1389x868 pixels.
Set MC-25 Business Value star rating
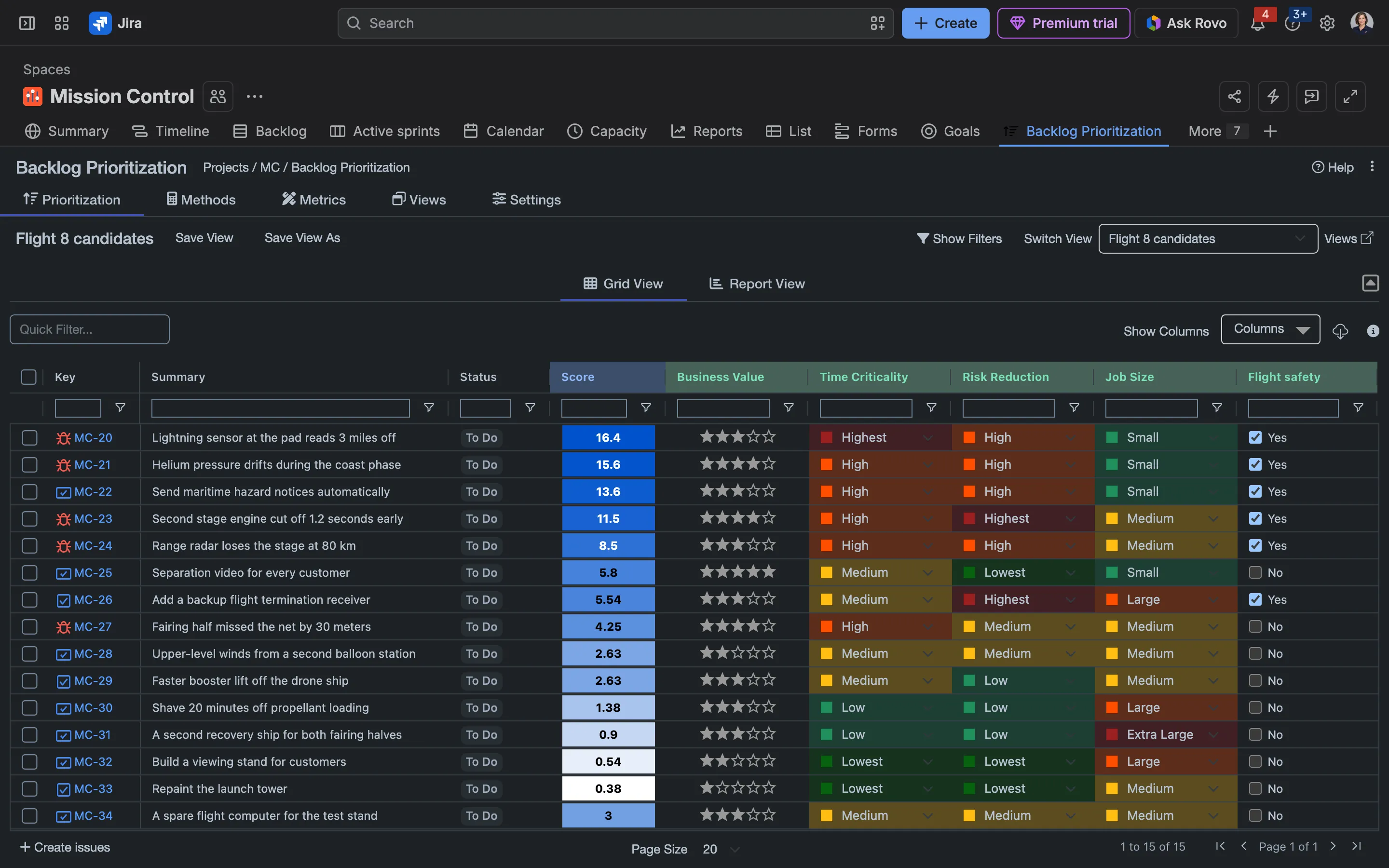(737, 572)
